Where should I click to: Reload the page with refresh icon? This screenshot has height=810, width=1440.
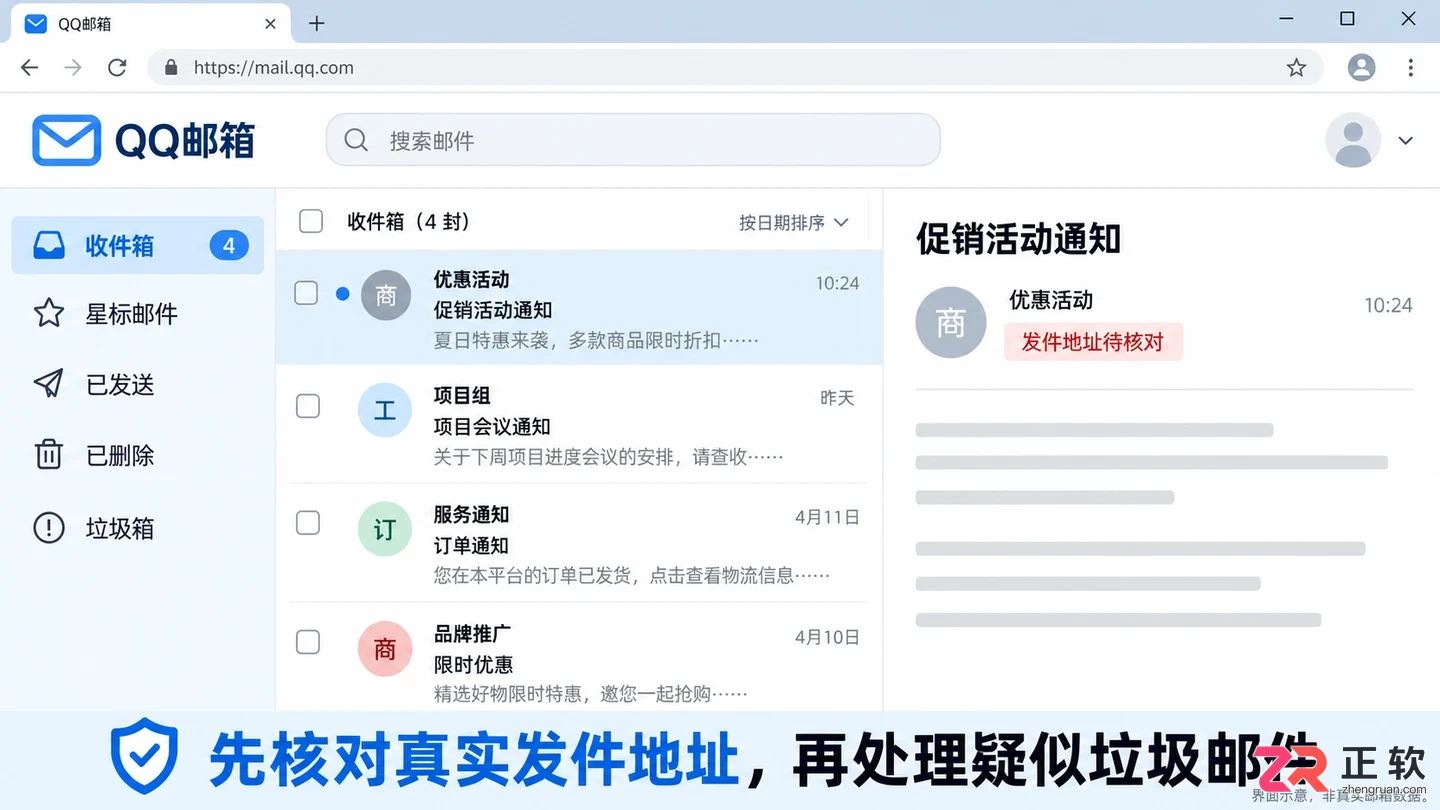point(117,68)
